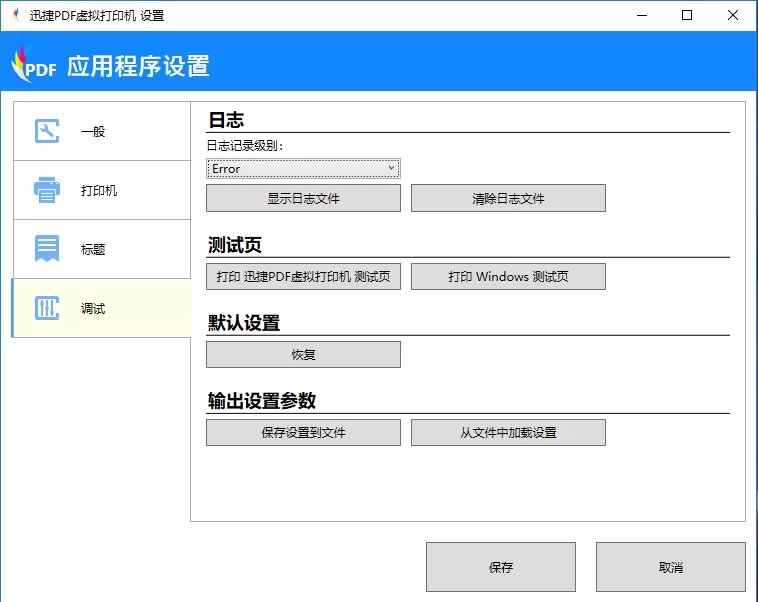Click 保存设置到文件 button
This screenshot has height=602, width=758.
303,432
